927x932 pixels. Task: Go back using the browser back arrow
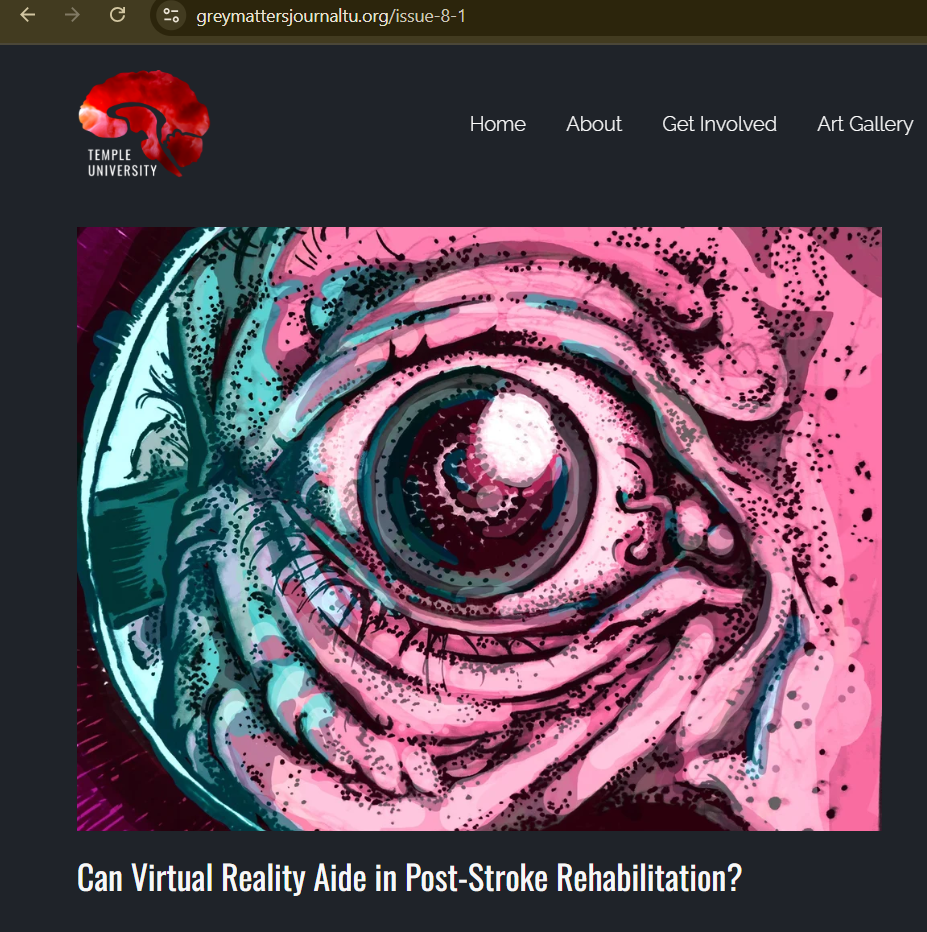click(27, 15)
